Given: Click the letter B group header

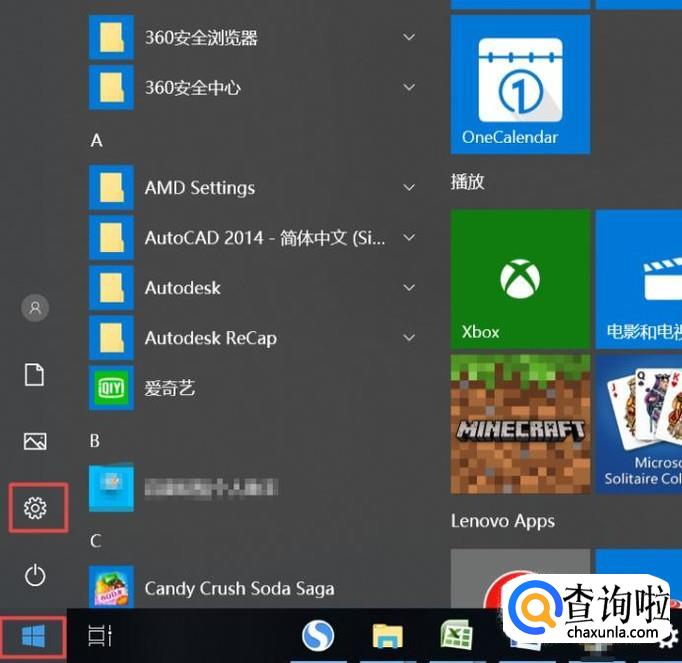Looking at the screenshot, I should point(95,441).
